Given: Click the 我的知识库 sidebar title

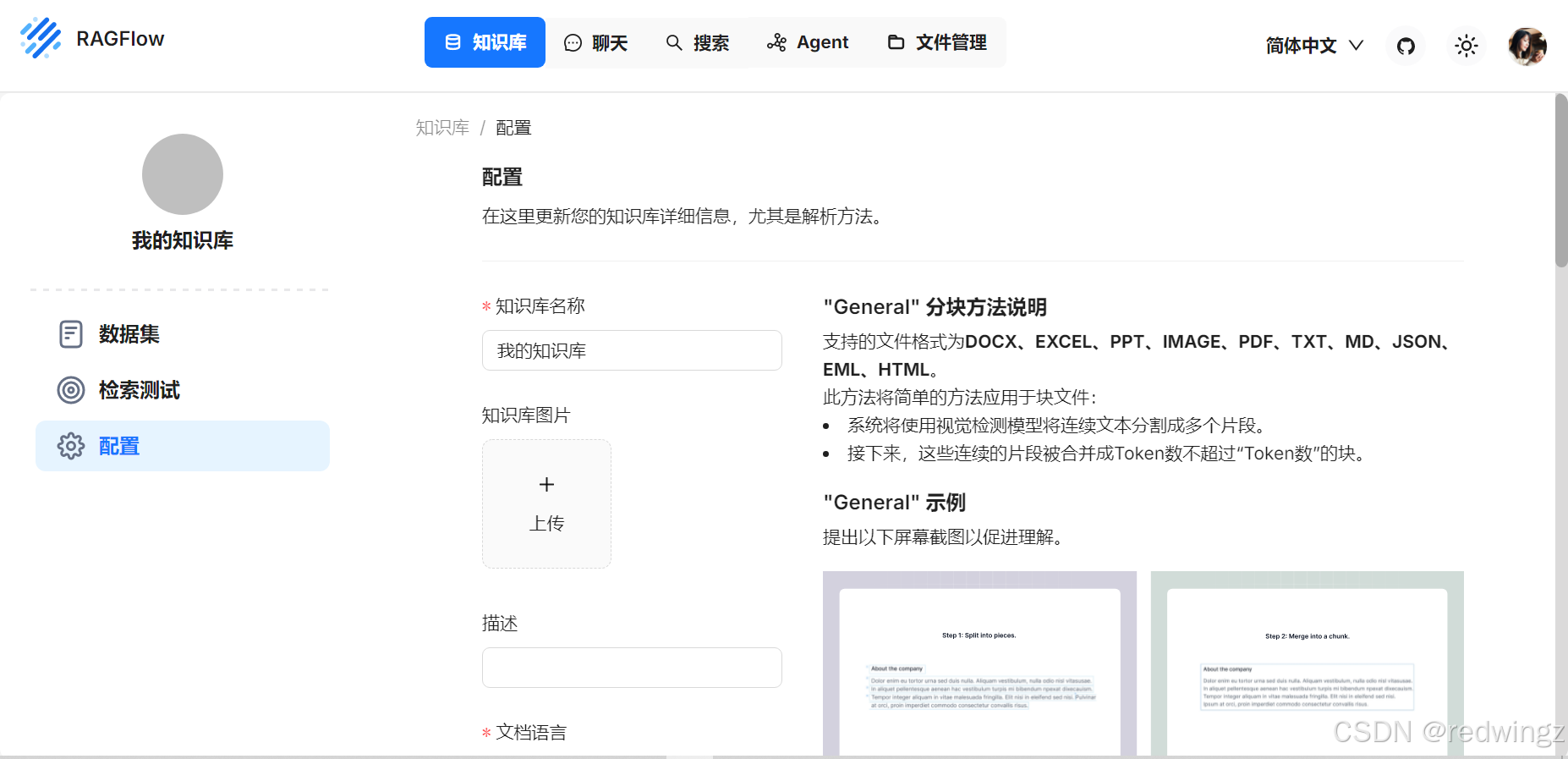Looking at the screenshot, I should (x=183, y=240).
